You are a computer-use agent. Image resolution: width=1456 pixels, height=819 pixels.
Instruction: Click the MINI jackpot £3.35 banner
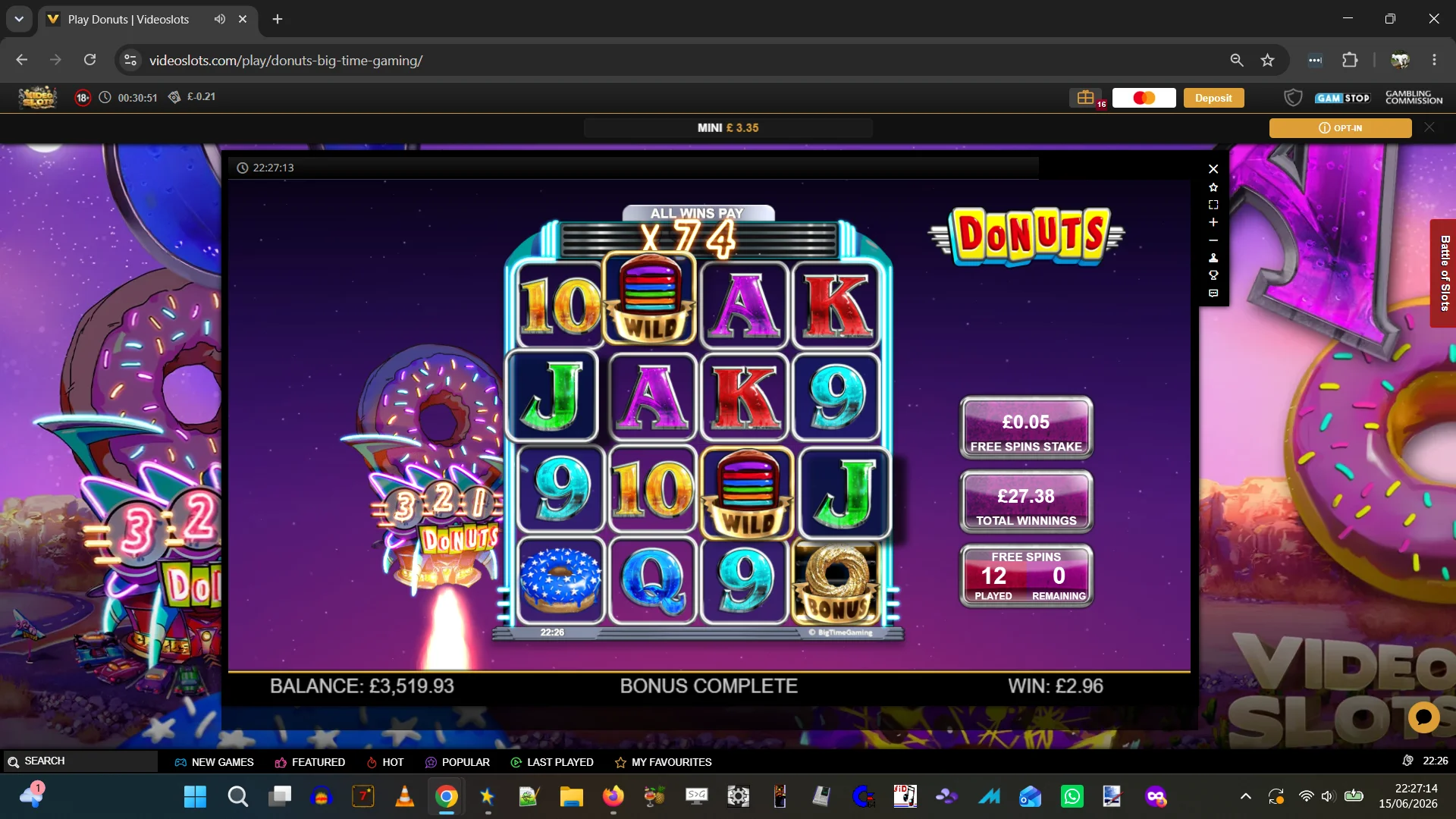point(728,127)
